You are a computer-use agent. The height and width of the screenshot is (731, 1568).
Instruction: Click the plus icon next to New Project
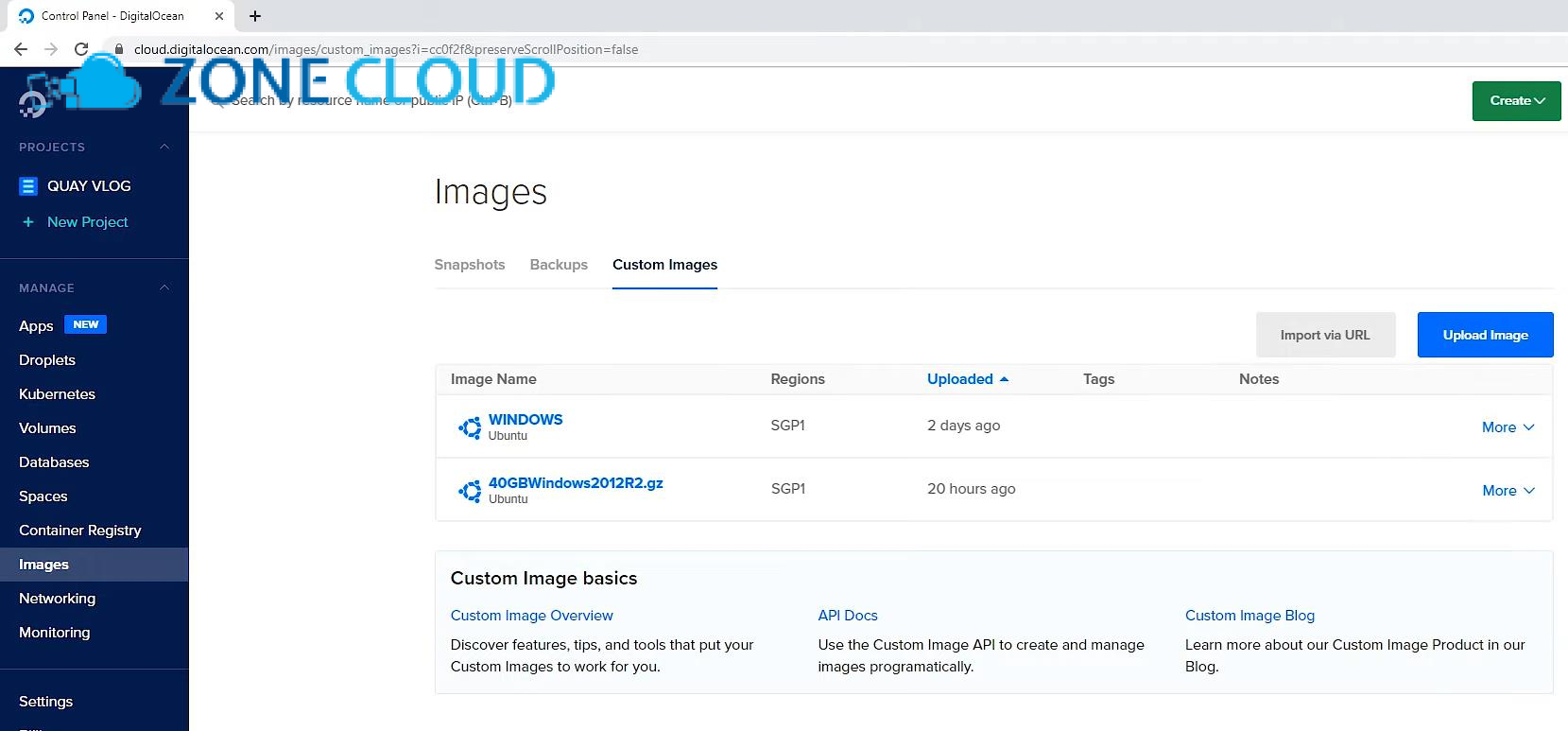(x=28, y=222)
